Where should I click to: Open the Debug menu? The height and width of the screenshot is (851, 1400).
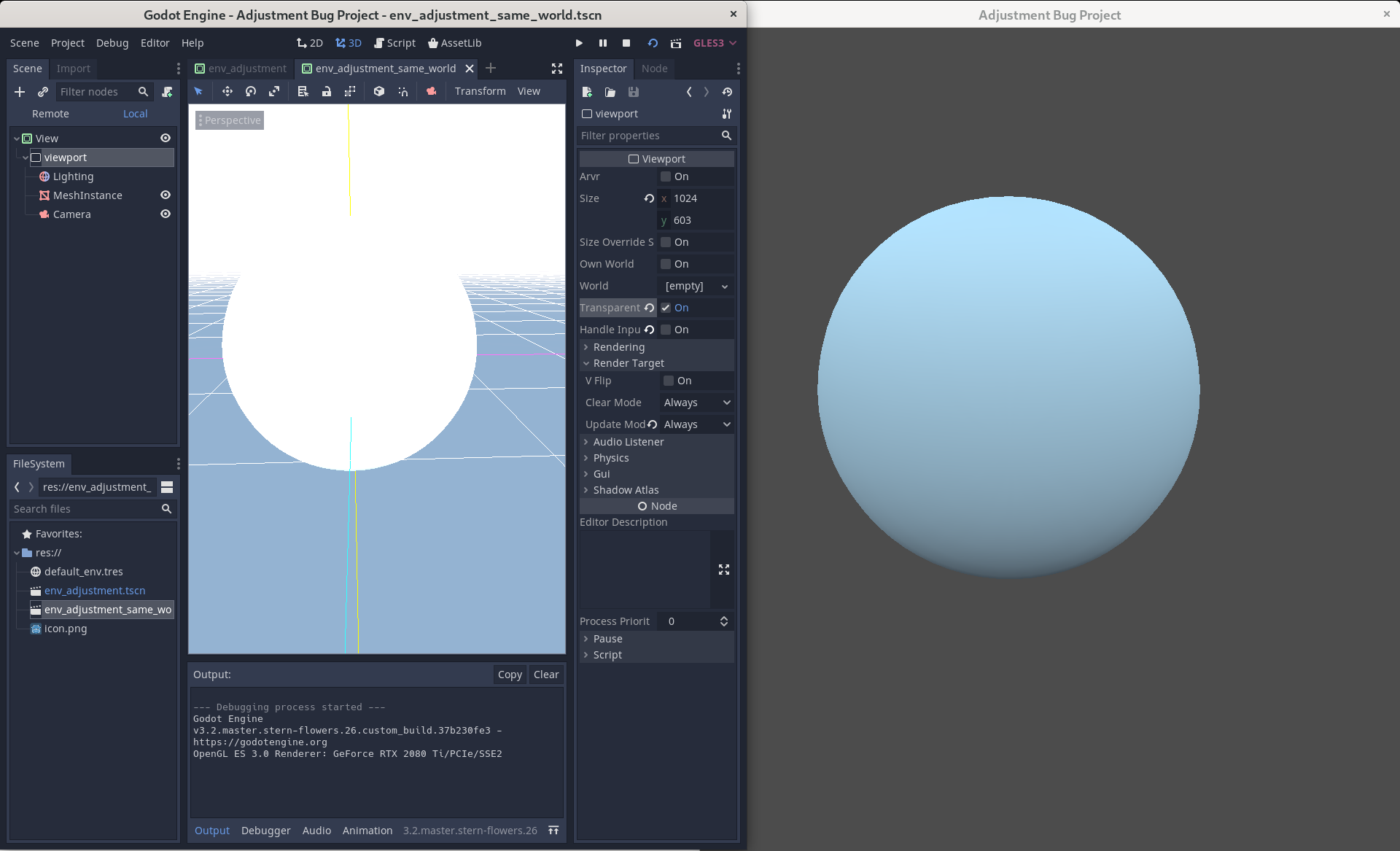point(112,43)
